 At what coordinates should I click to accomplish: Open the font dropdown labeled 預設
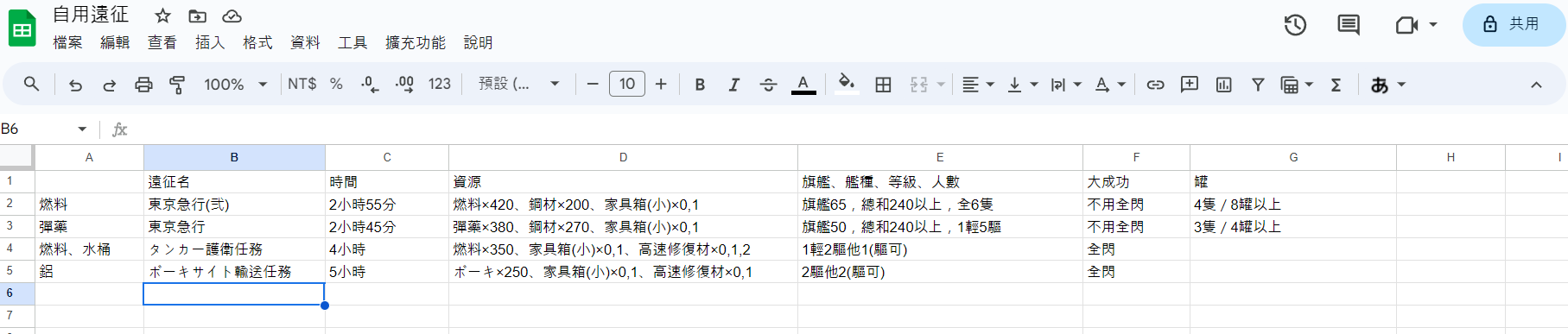tap(519, 85)
